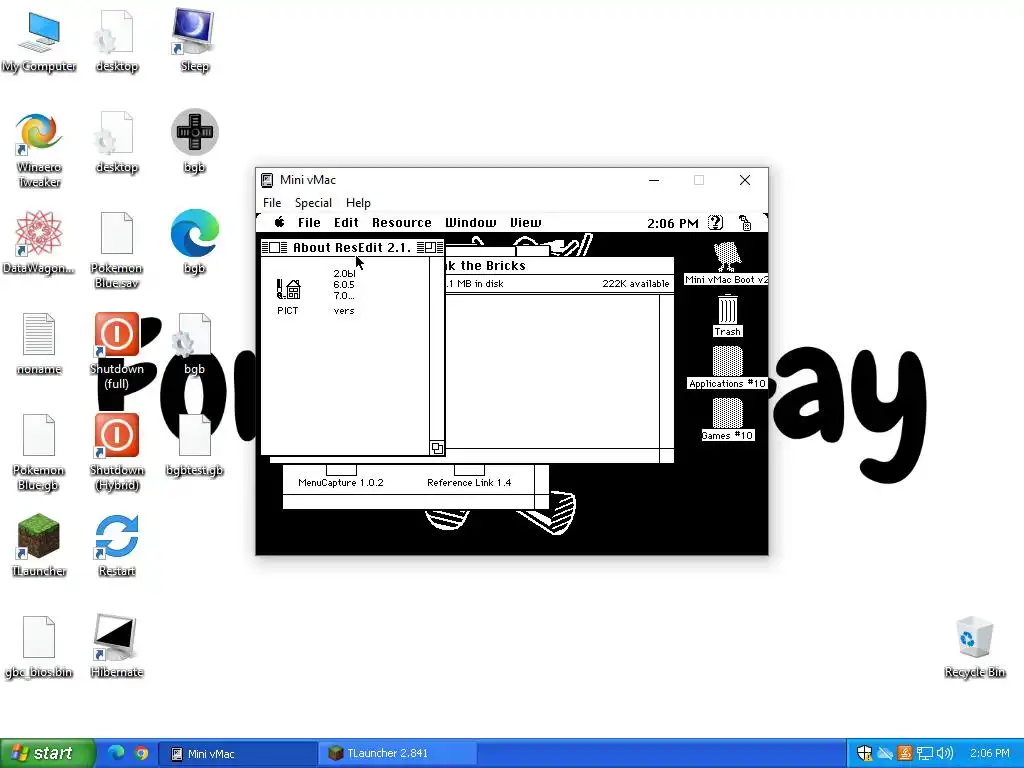Click the security shield tray icon
This screenshot has height=768, width=1024.
pos(864,753)
